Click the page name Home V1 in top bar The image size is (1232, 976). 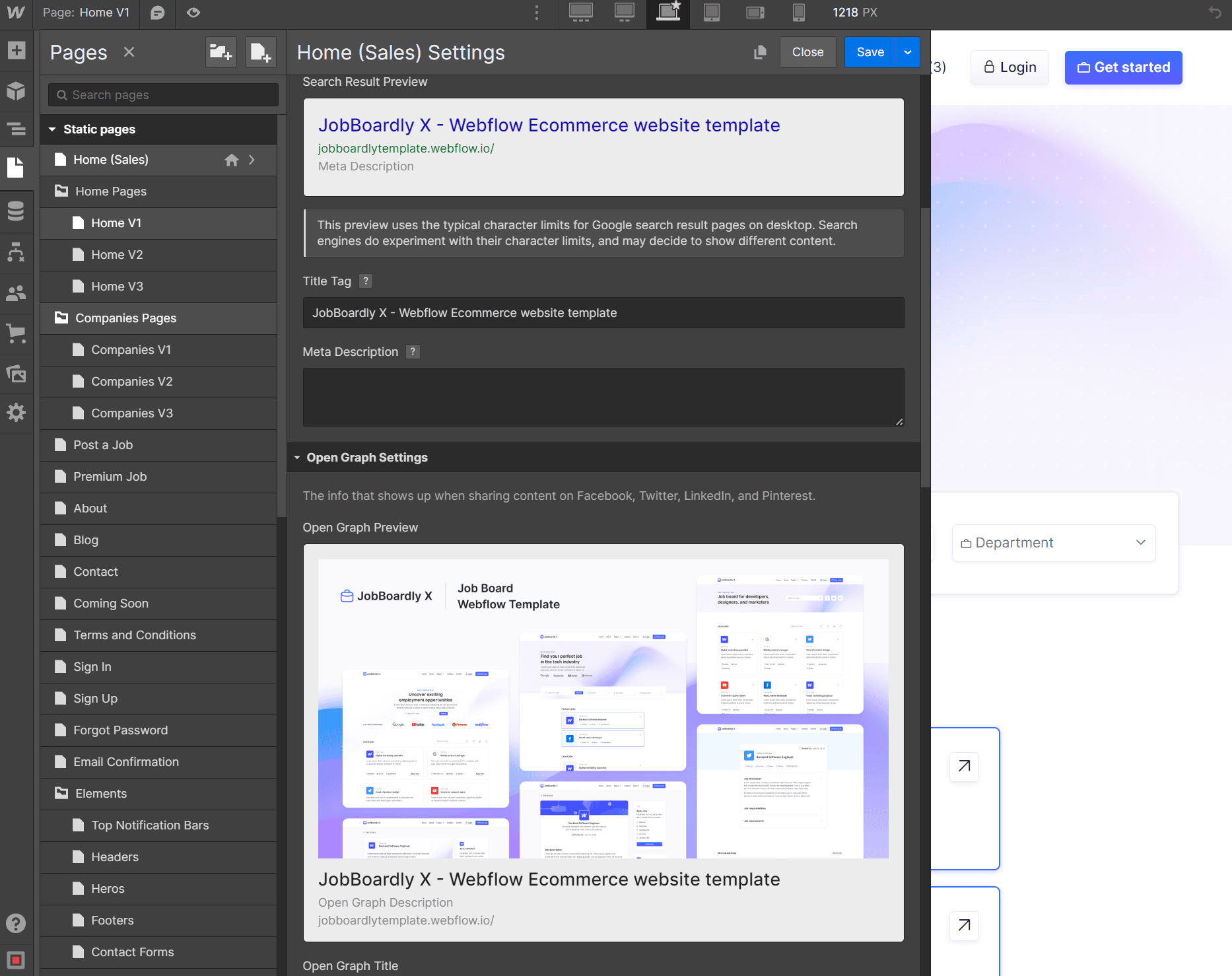pyautogui.click(x=104, y=13)
